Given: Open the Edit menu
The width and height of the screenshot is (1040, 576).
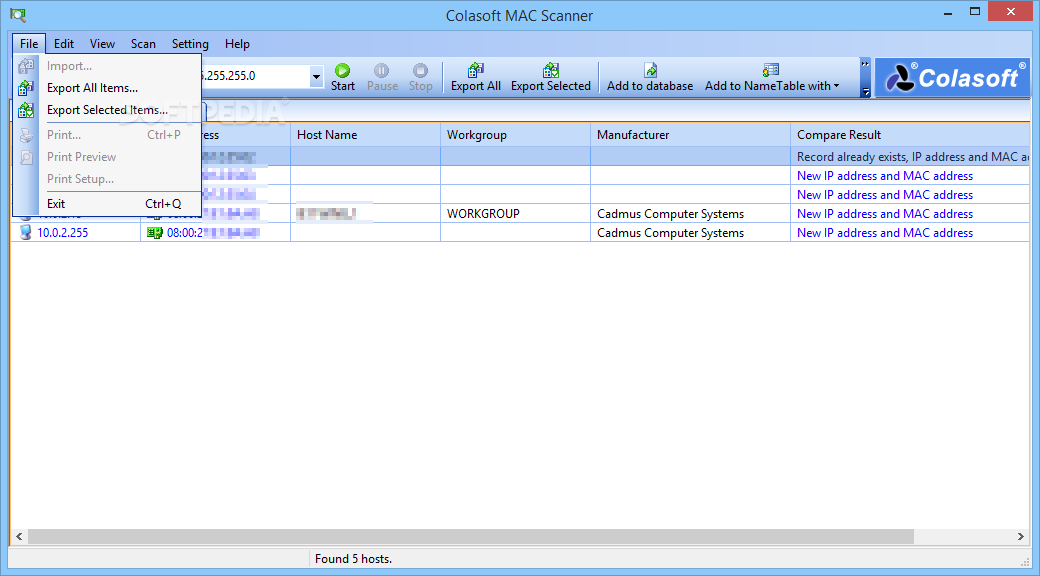Looking at the screenshot, I should tap(64, 44).
